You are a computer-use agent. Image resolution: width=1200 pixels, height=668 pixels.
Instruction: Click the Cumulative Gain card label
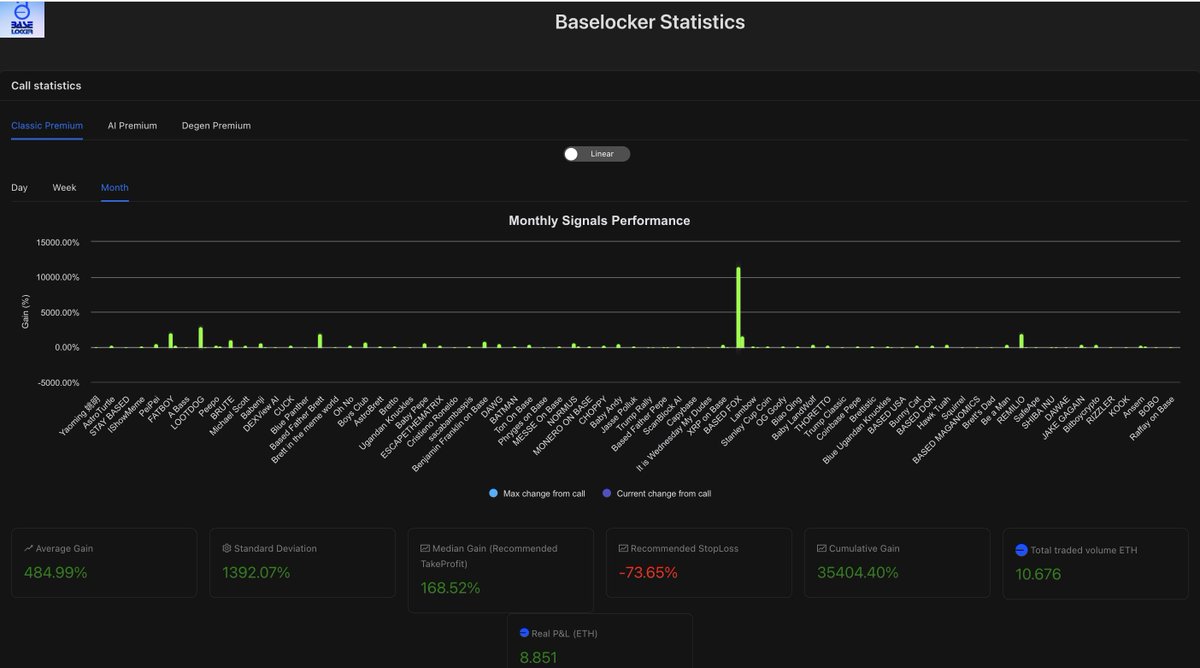pos(864,549)
